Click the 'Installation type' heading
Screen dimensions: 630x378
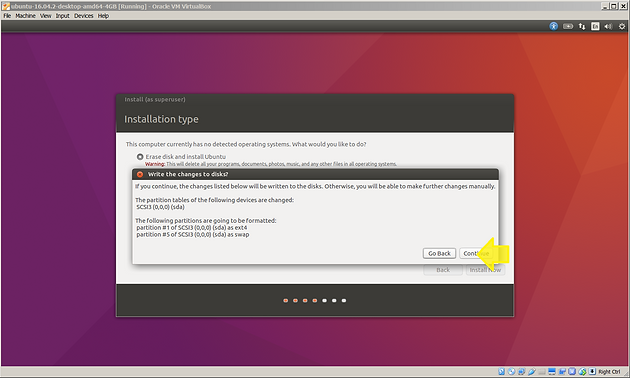coord(161,119)
